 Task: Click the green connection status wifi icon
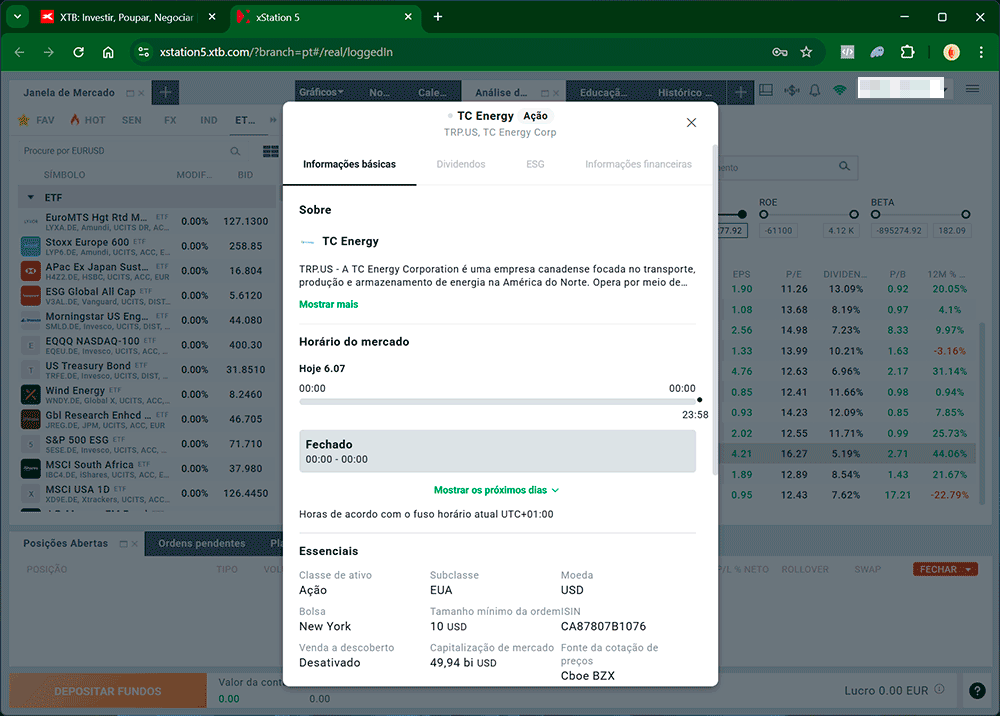[x=839, y=91]
